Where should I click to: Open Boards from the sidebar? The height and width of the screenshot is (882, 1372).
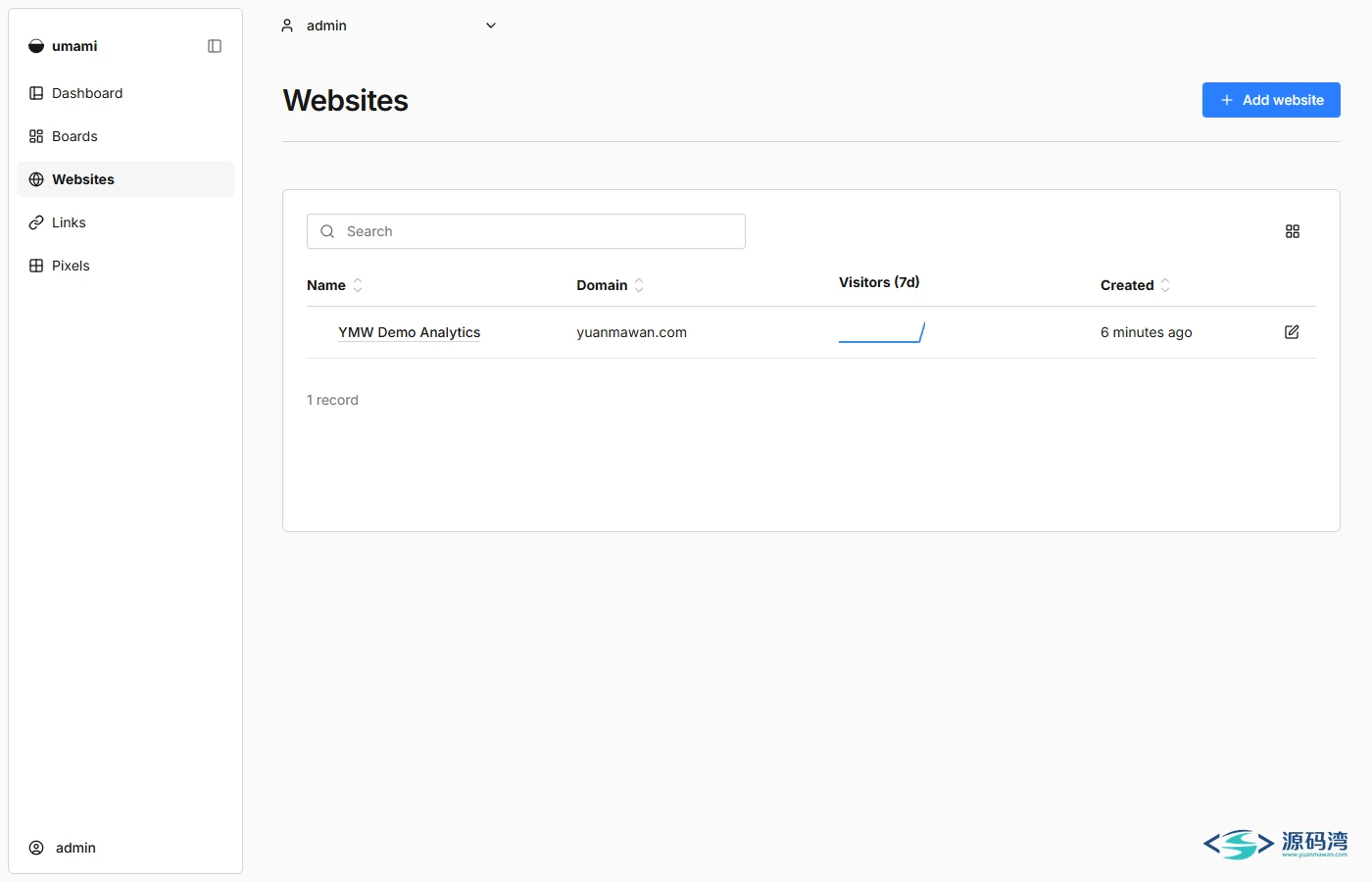125,136
